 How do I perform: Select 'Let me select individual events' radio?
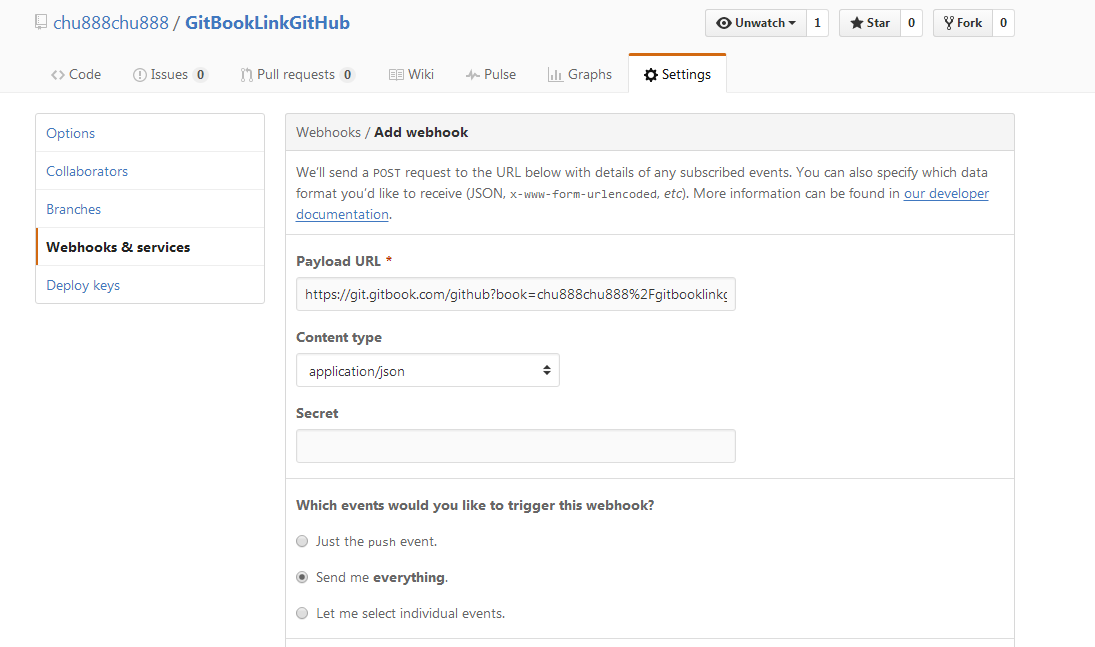(x=302, y=613)
